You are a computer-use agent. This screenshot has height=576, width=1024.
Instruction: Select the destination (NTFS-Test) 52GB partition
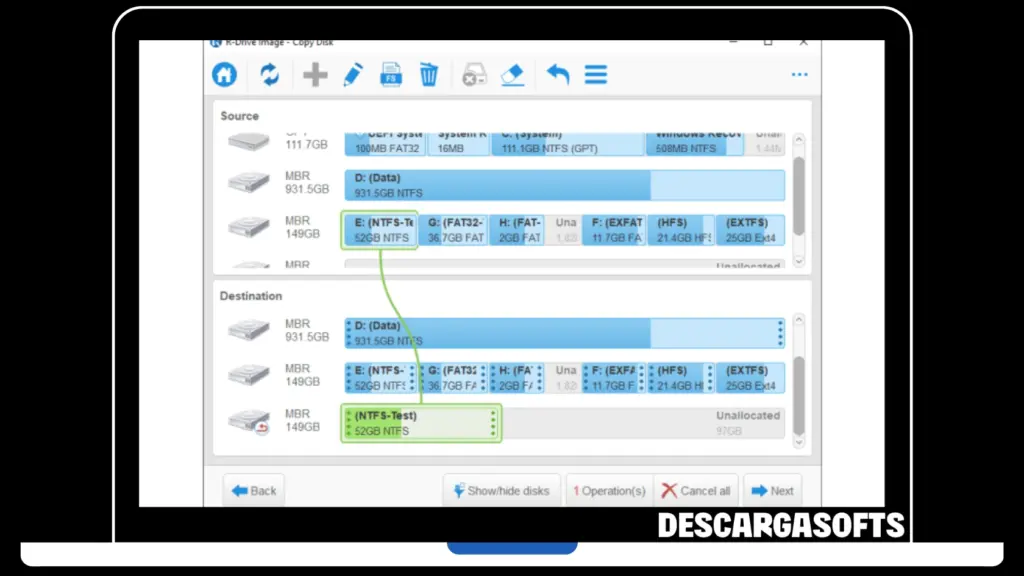coord(420,423)
